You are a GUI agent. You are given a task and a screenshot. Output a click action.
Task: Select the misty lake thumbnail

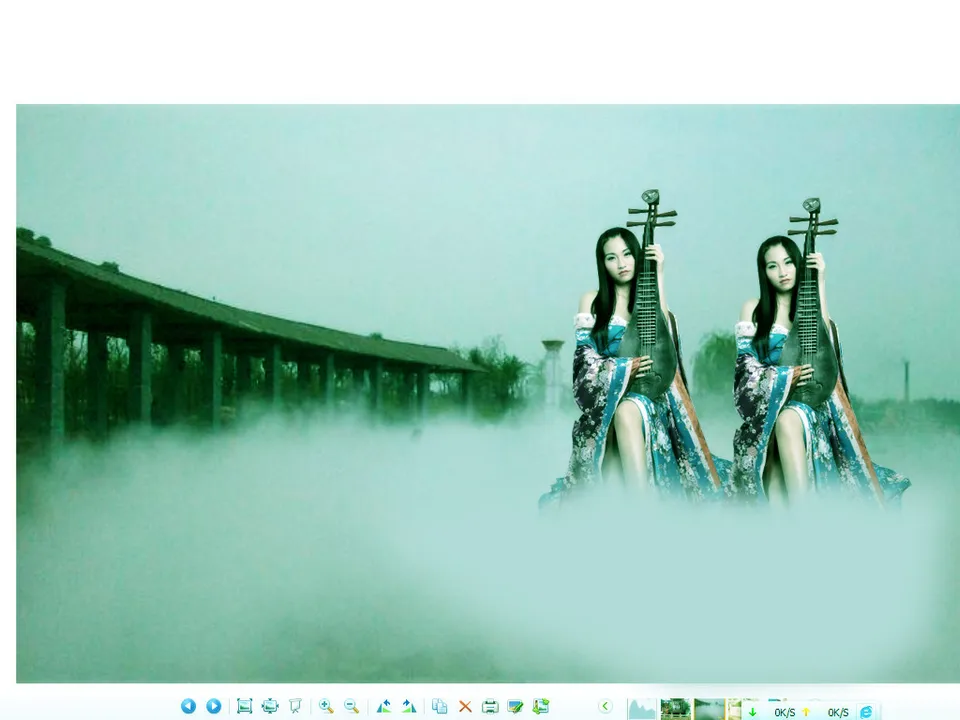[709, 709]
